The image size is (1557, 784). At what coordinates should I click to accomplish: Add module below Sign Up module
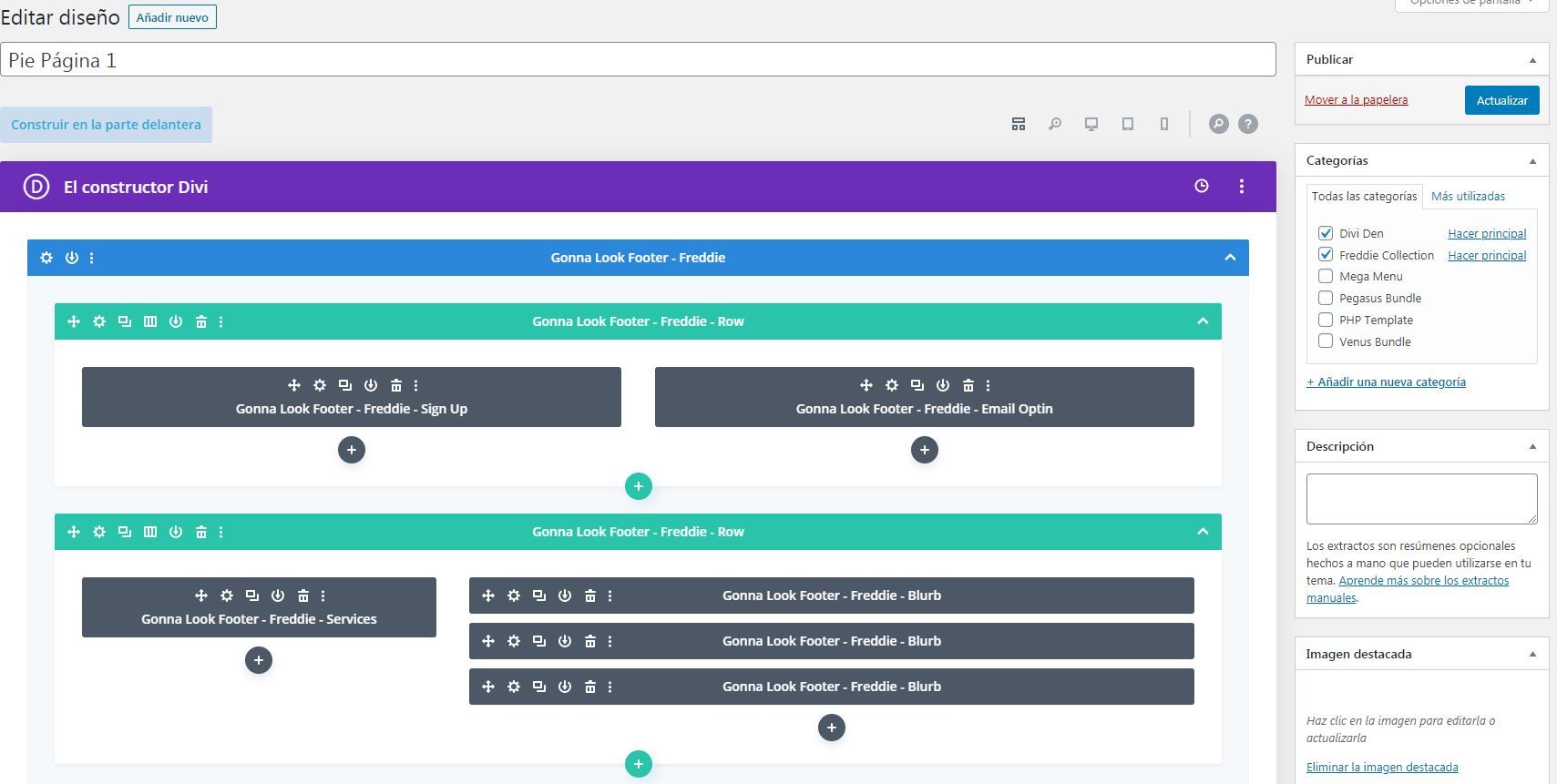pyautogui.click(x=352, y=450)
